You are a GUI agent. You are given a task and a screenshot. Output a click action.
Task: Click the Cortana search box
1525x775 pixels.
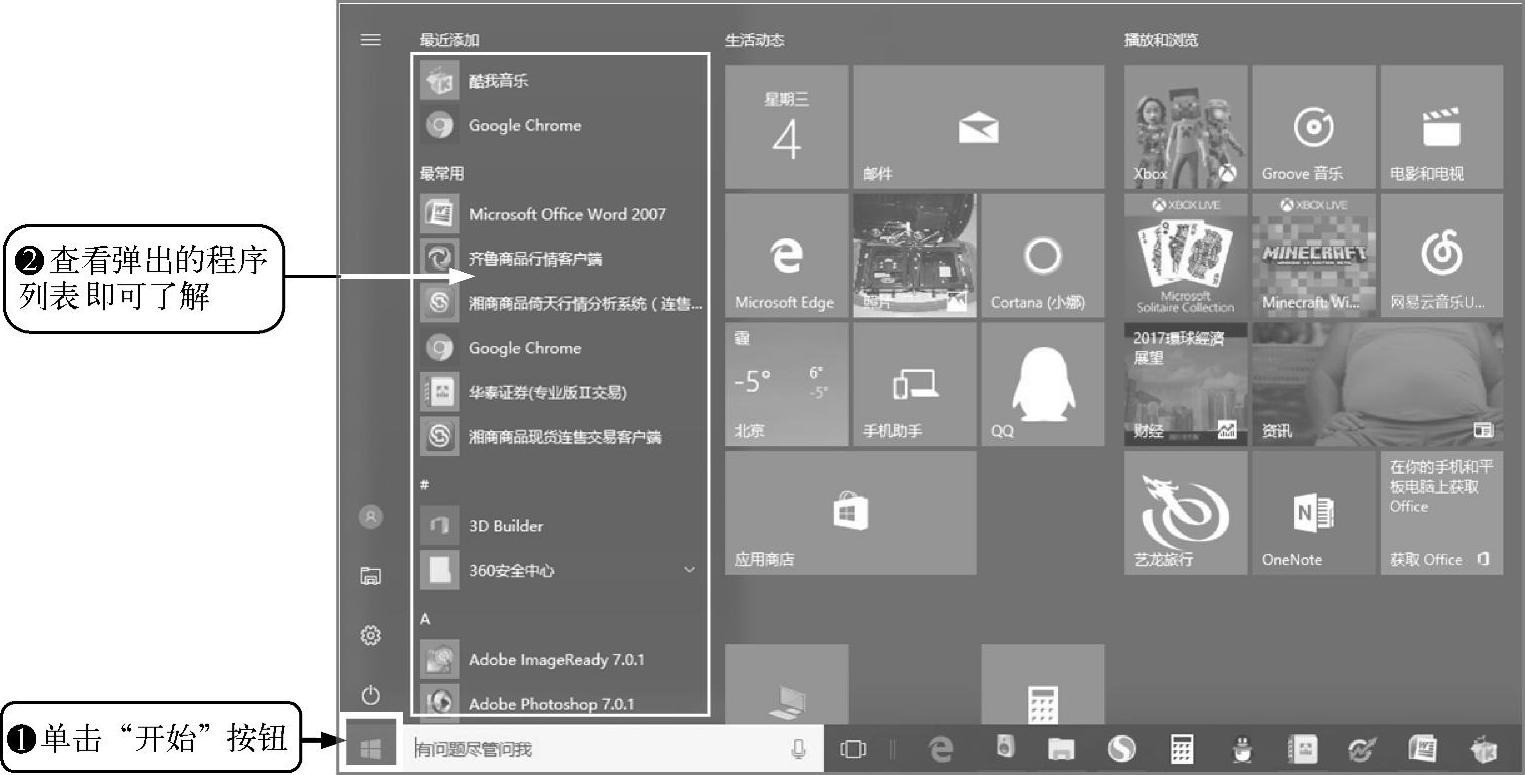click(x=613, y=748)
